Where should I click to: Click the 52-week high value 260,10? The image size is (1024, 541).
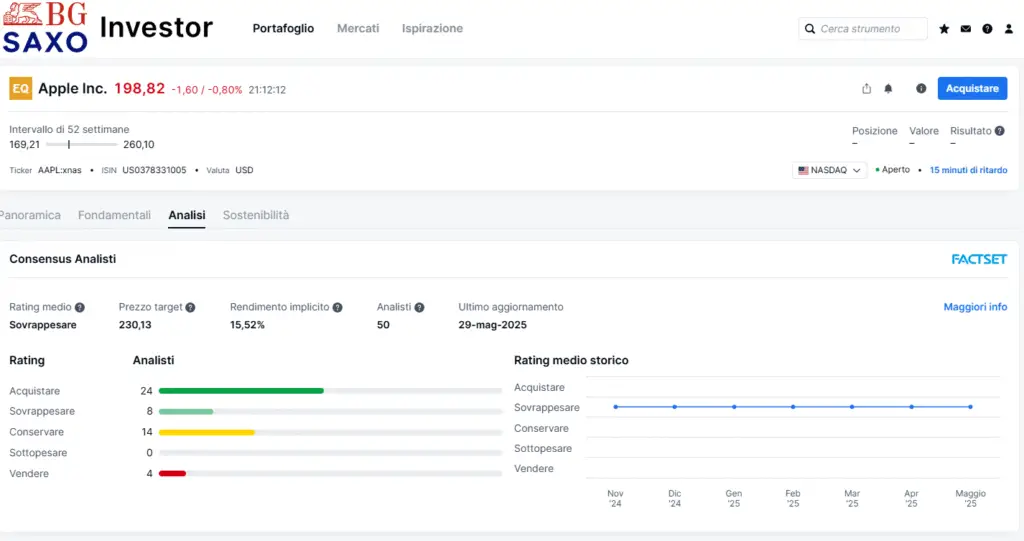click(138, 144)
